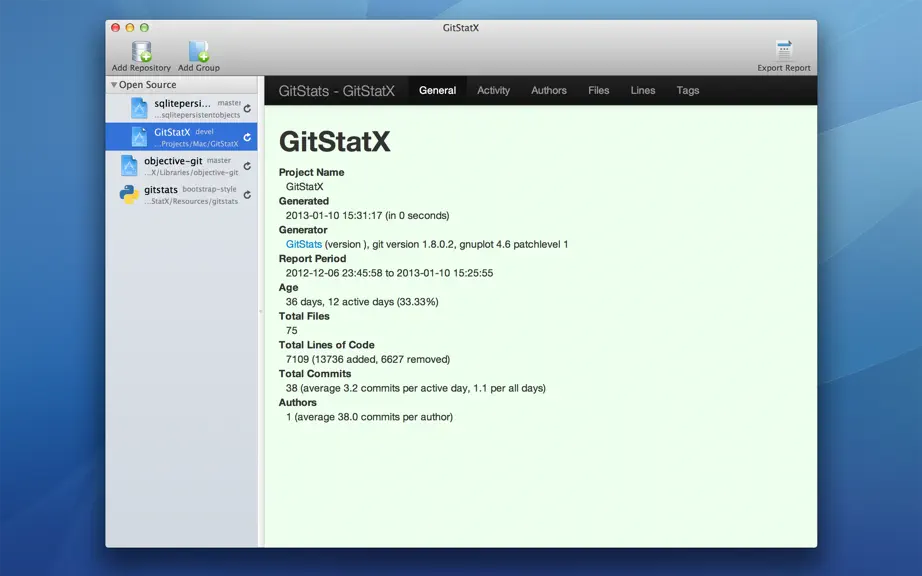The image size is (922, 576).
Task: Refresh the gitstats Python repository
Action: [x=248, y=195]
